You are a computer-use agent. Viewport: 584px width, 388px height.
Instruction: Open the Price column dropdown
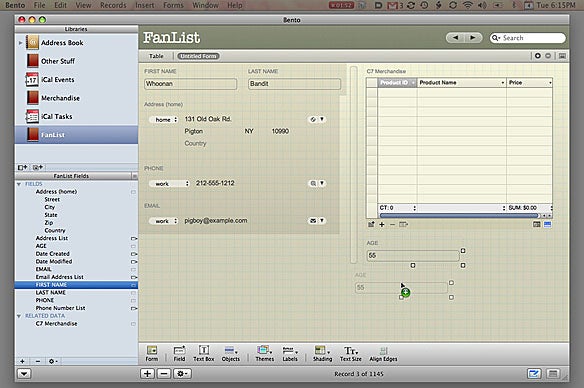[550, 83]
